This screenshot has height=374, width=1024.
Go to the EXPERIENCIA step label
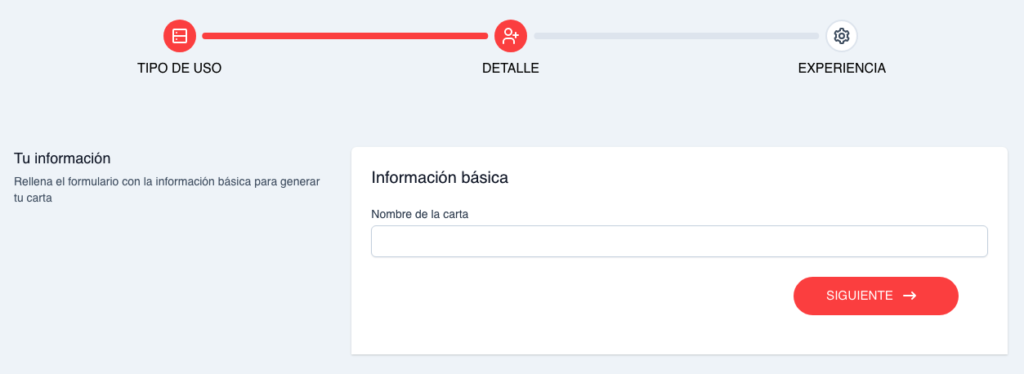tap(842, 69)
